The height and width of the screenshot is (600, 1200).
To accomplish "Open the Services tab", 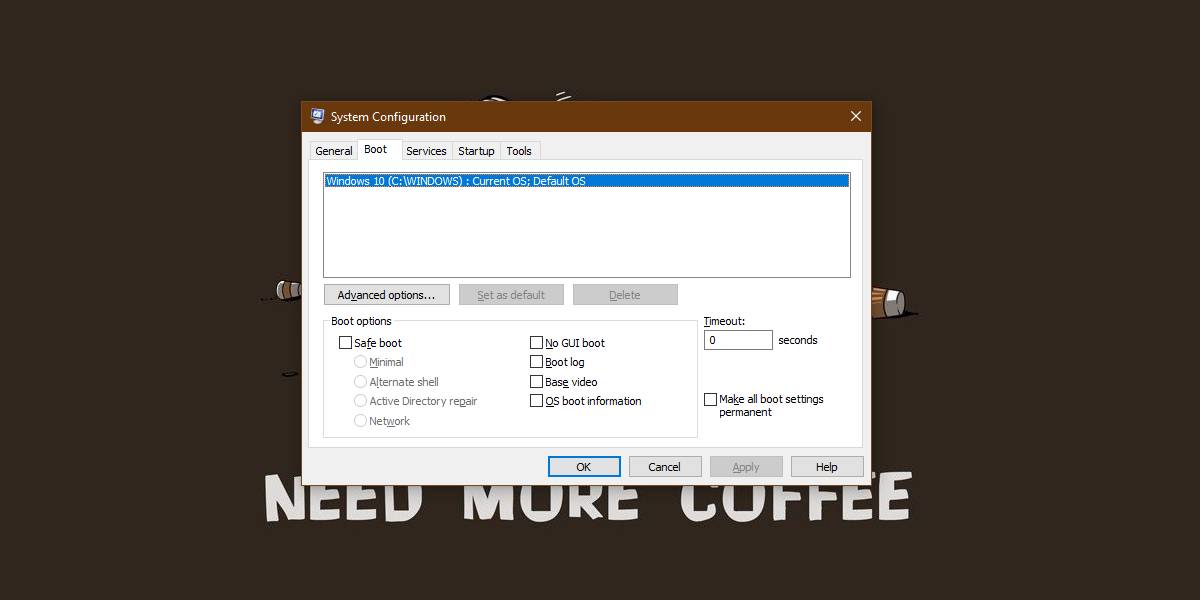I will pos(426,151).
